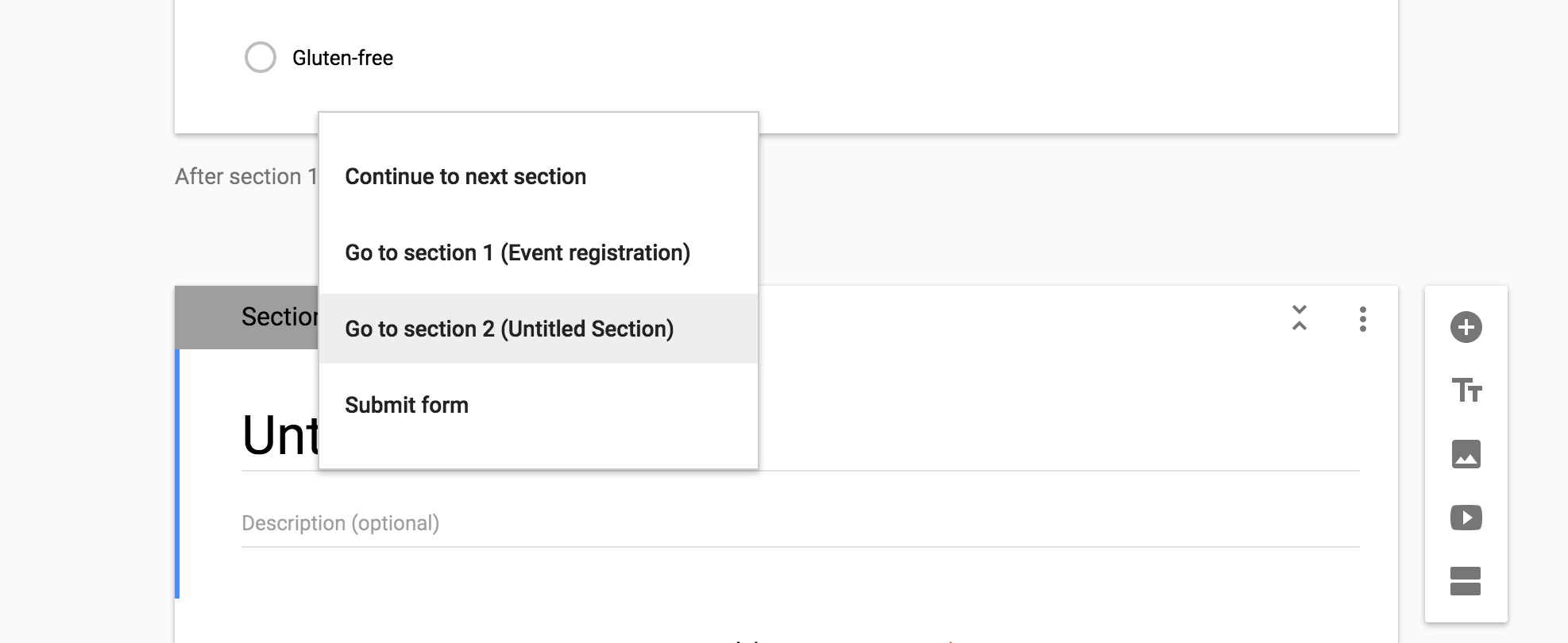Collapse the section with chevron icon

[x=1300, y=318]
